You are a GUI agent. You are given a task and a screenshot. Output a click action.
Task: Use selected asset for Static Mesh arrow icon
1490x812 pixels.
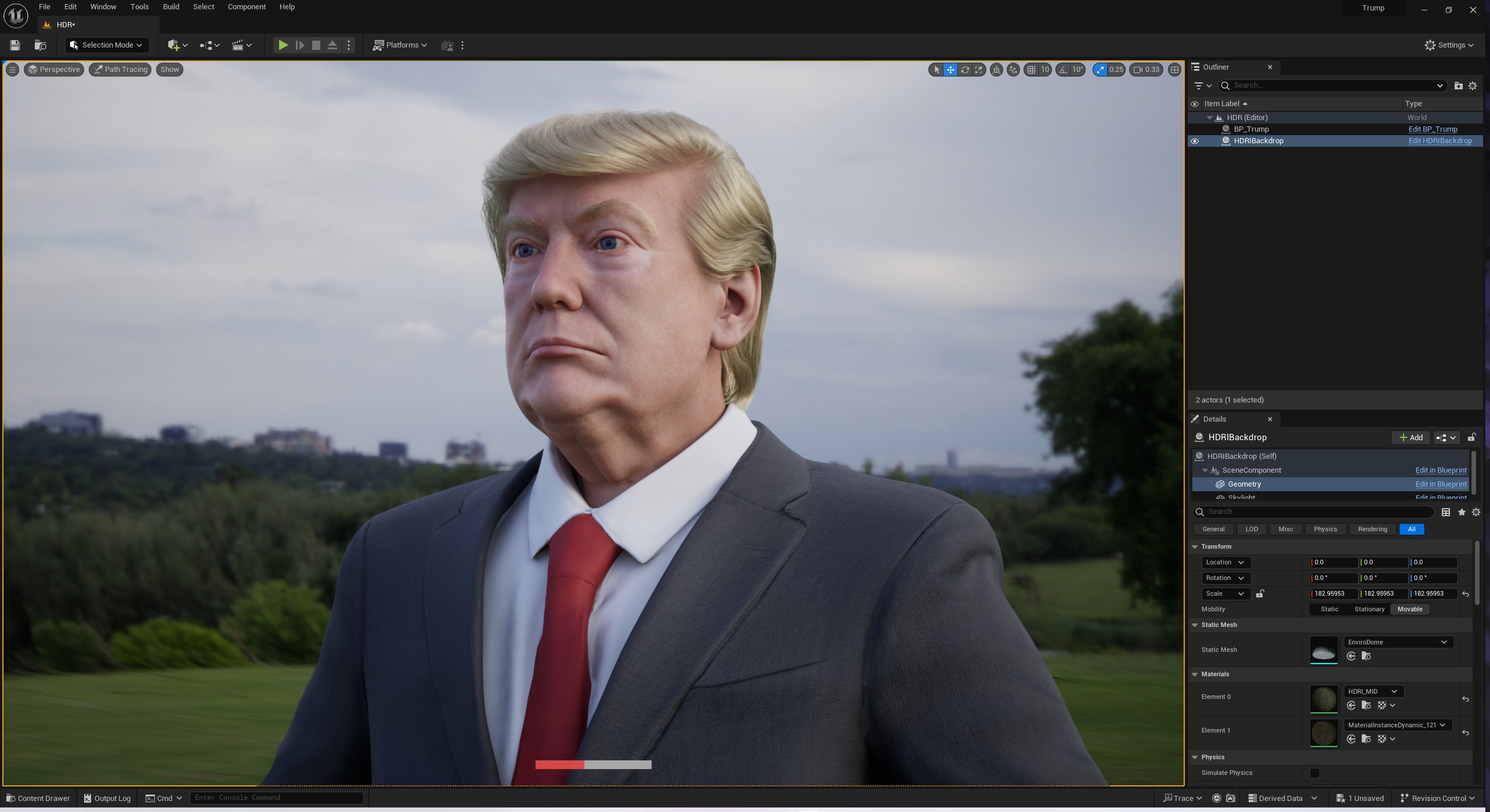pyautogui.click(x=1351, y=656)
